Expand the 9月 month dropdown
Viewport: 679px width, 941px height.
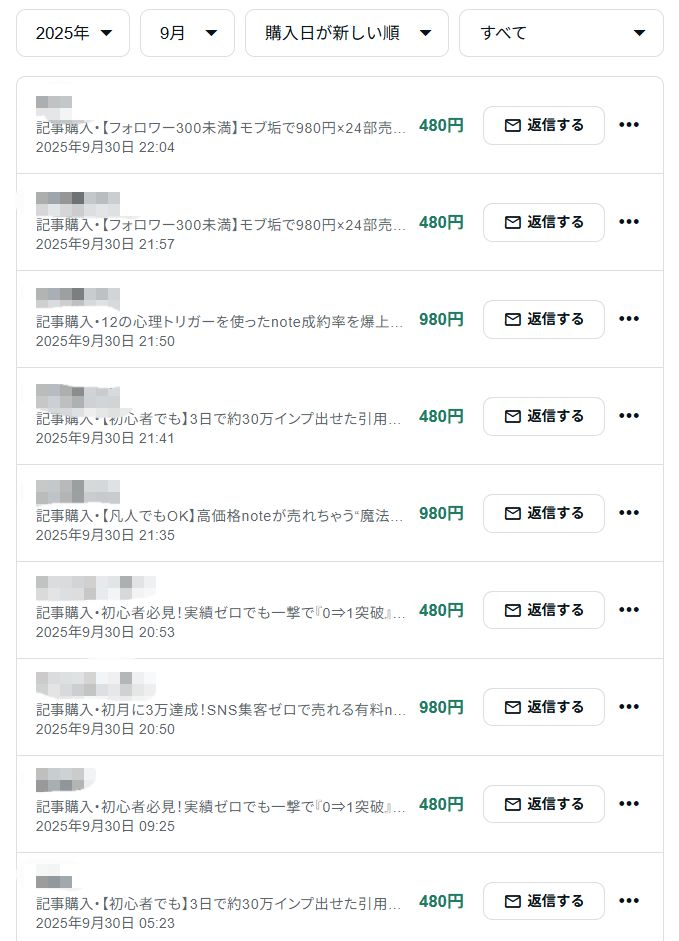[x=187, y=33]
